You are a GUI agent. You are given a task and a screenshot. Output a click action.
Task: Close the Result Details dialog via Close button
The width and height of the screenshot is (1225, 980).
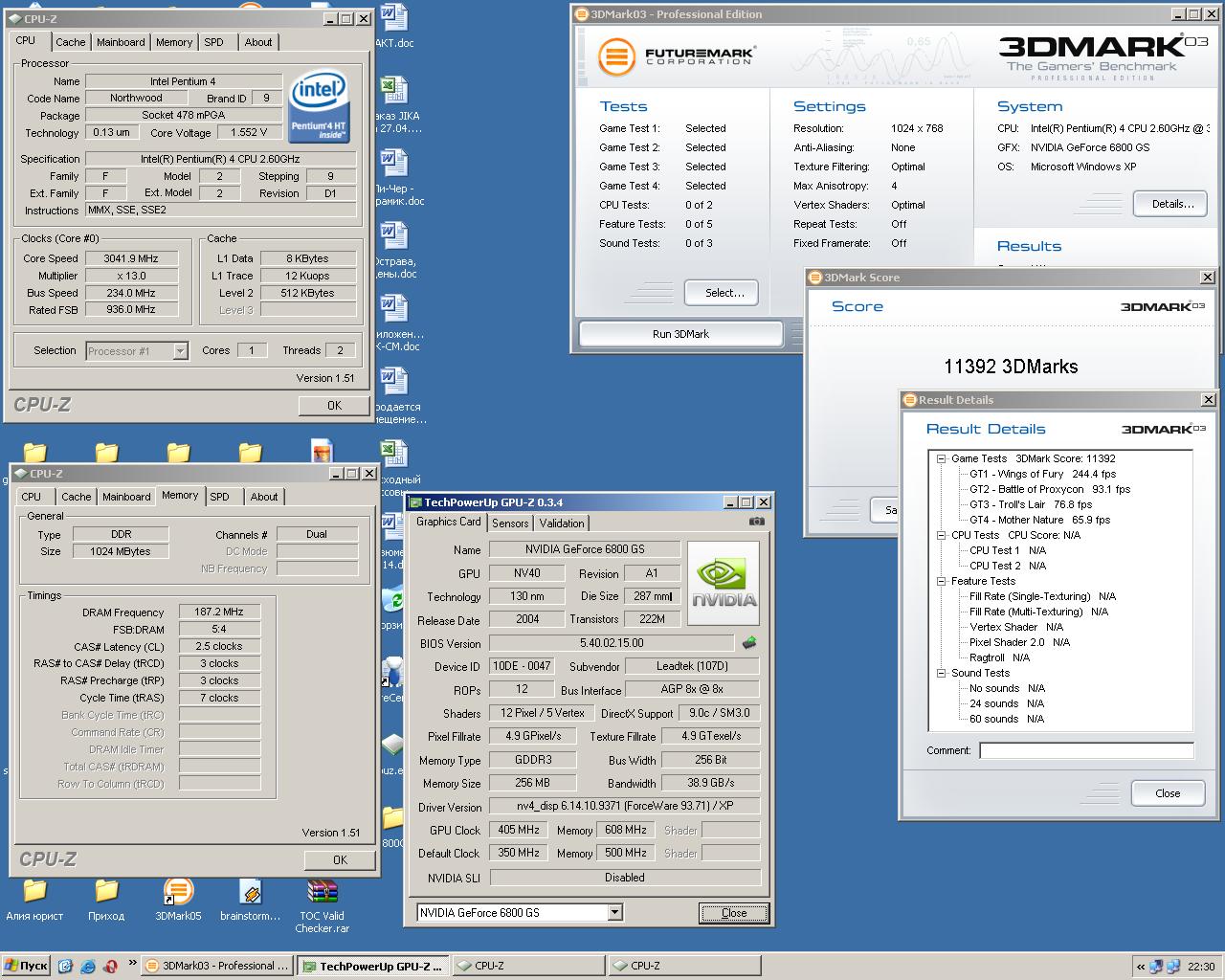point(1168,793)
